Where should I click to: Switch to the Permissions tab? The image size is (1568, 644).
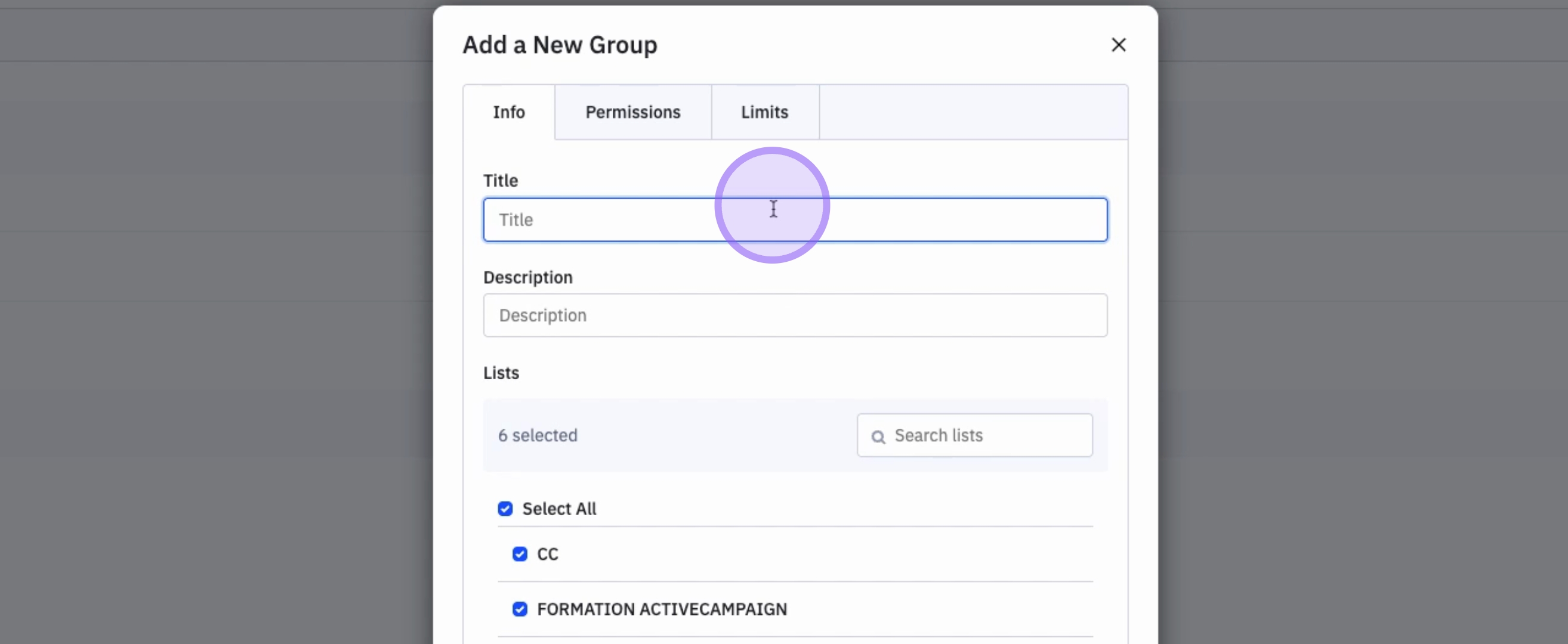click(632, 113)
